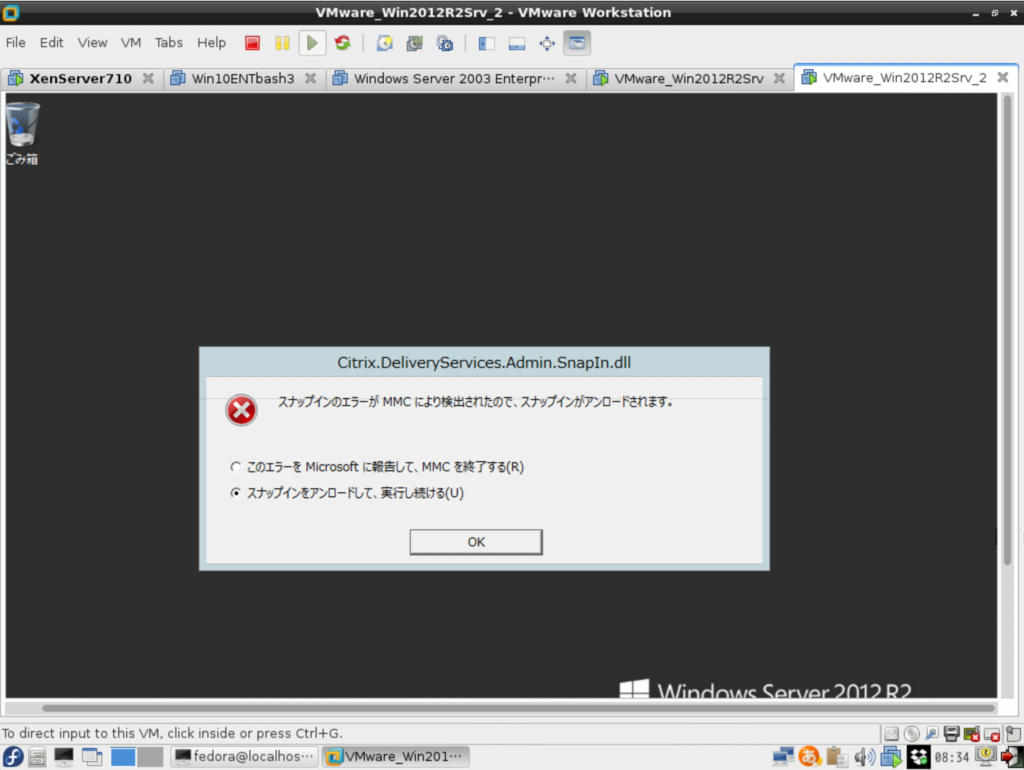Close the Win10ENTbash3 tab
1024x770 pixels.
pyautogui.click(x=310, y=78)
